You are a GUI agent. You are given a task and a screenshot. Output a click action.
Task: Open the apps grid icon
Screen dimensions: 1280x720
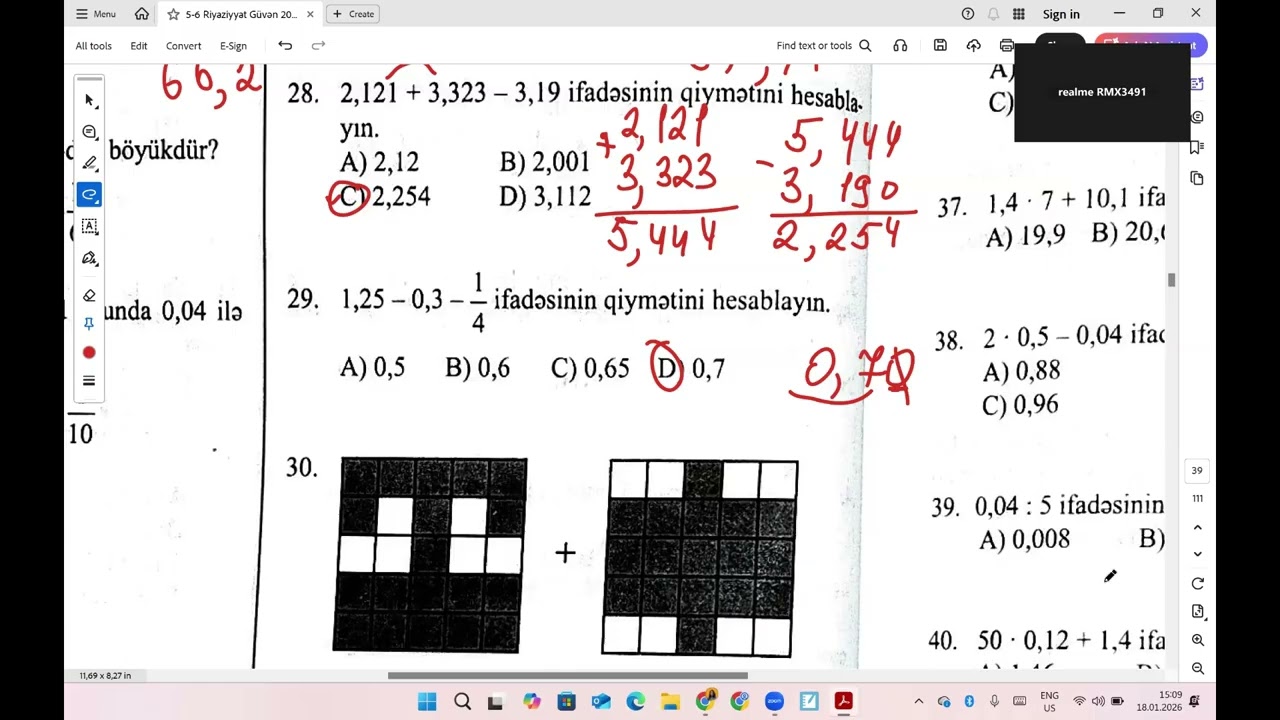point(1019,14)
